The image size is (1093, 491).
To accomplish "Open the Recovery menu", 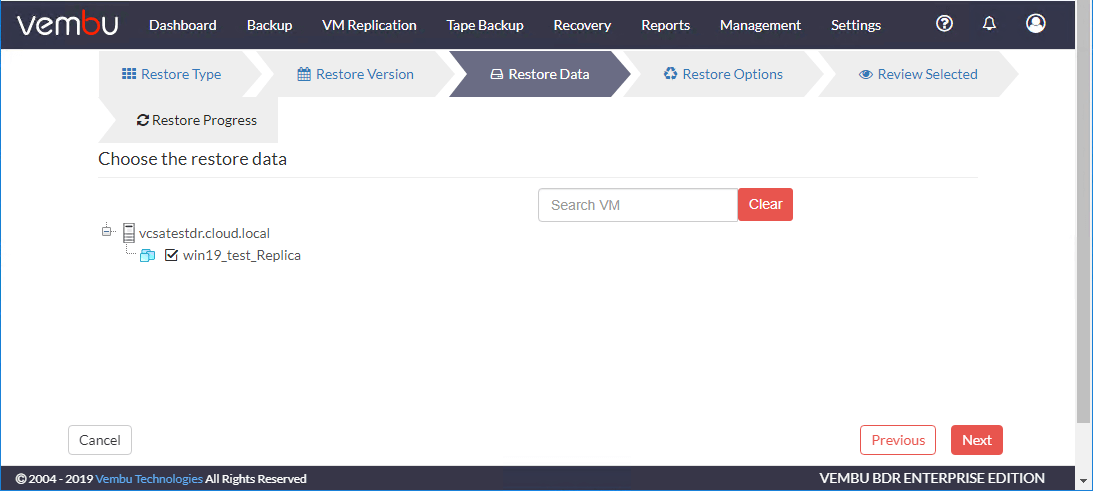I will pos(582,25).
